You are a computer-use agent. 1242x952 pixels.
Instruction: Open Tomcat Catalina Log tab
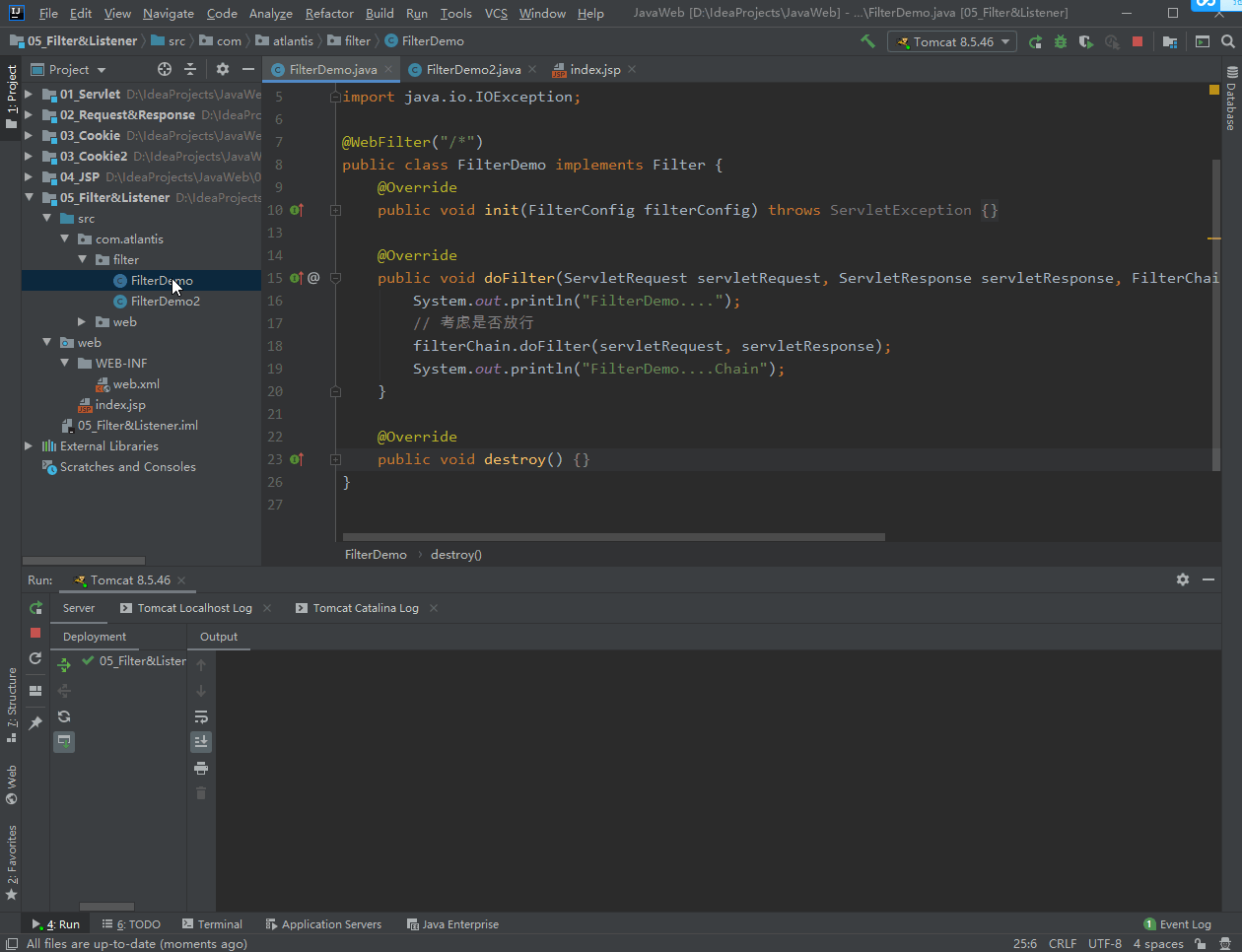tap(366, 608)
